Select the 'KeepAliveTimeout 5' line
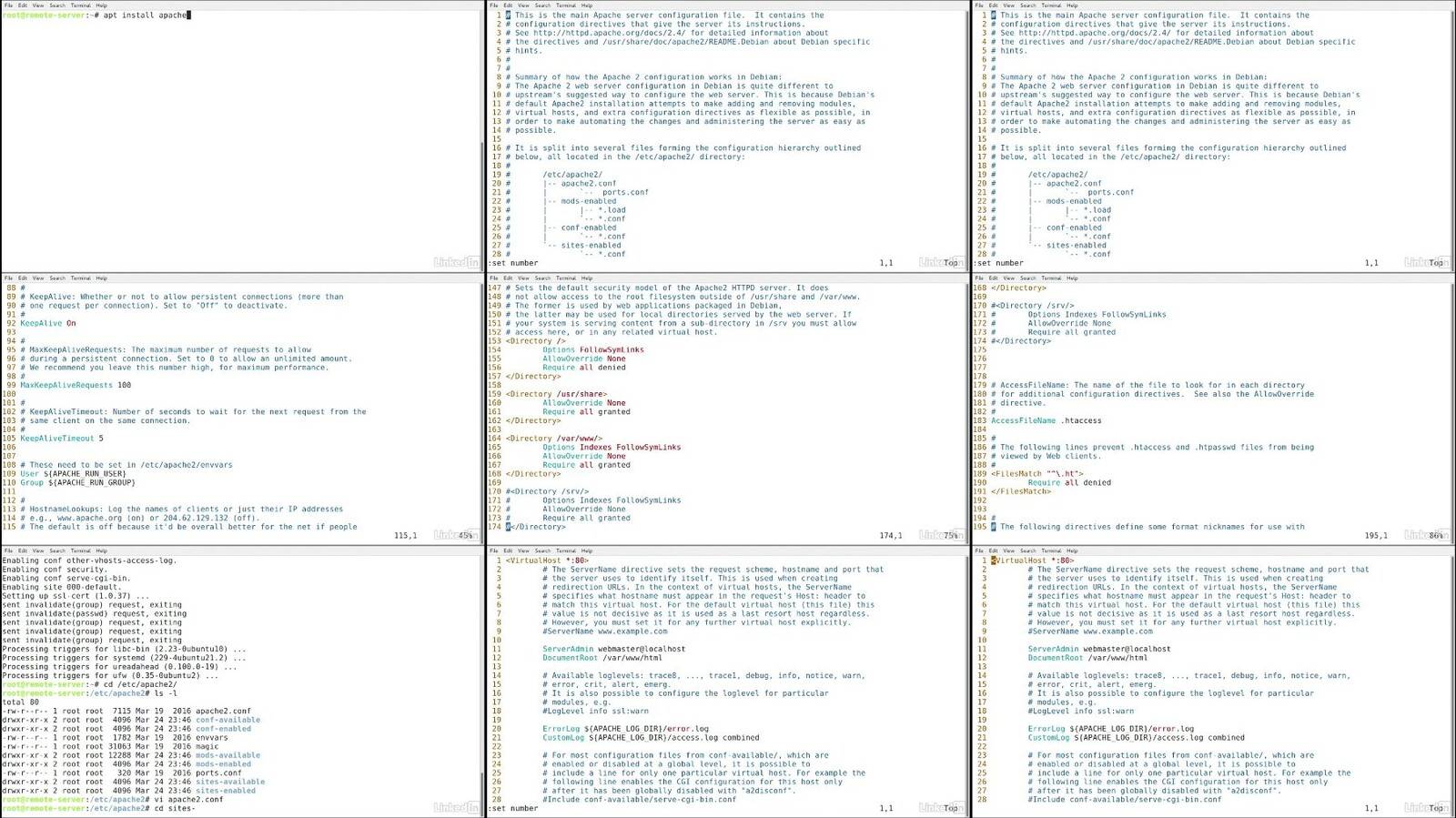1456x818 pixels. [x=62, y=439]
